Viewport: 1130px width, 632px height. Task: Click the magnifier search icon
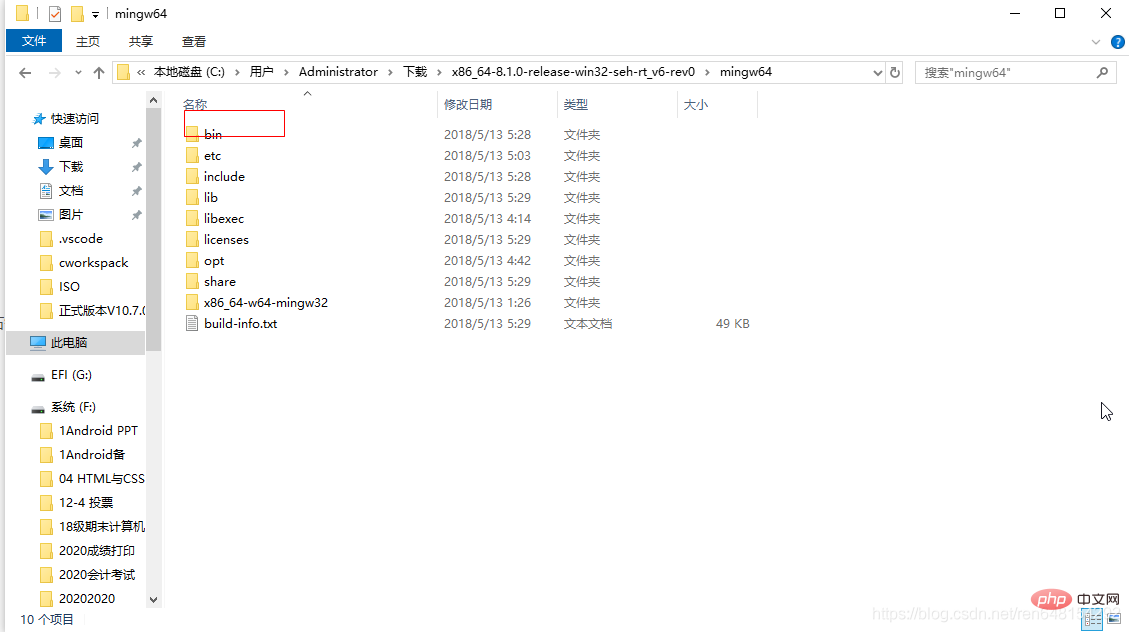coord(1103,72)
